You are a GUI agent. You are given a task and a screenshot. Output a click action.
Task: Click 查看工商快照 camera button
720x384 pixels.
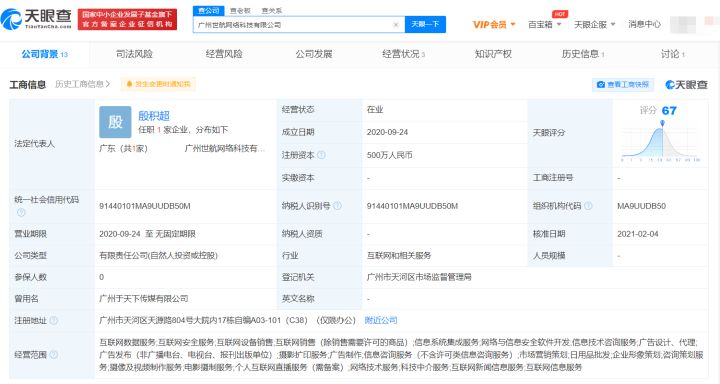tap(623, 85)
